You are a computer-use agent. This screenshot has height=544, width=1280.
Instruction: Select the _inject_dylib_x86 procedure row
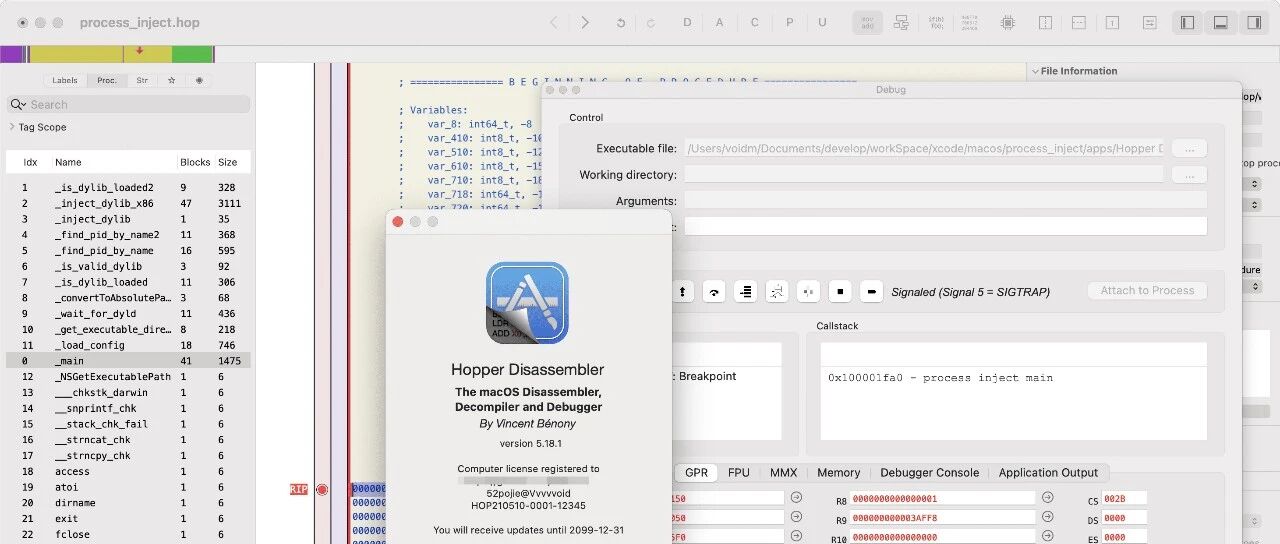128,203
